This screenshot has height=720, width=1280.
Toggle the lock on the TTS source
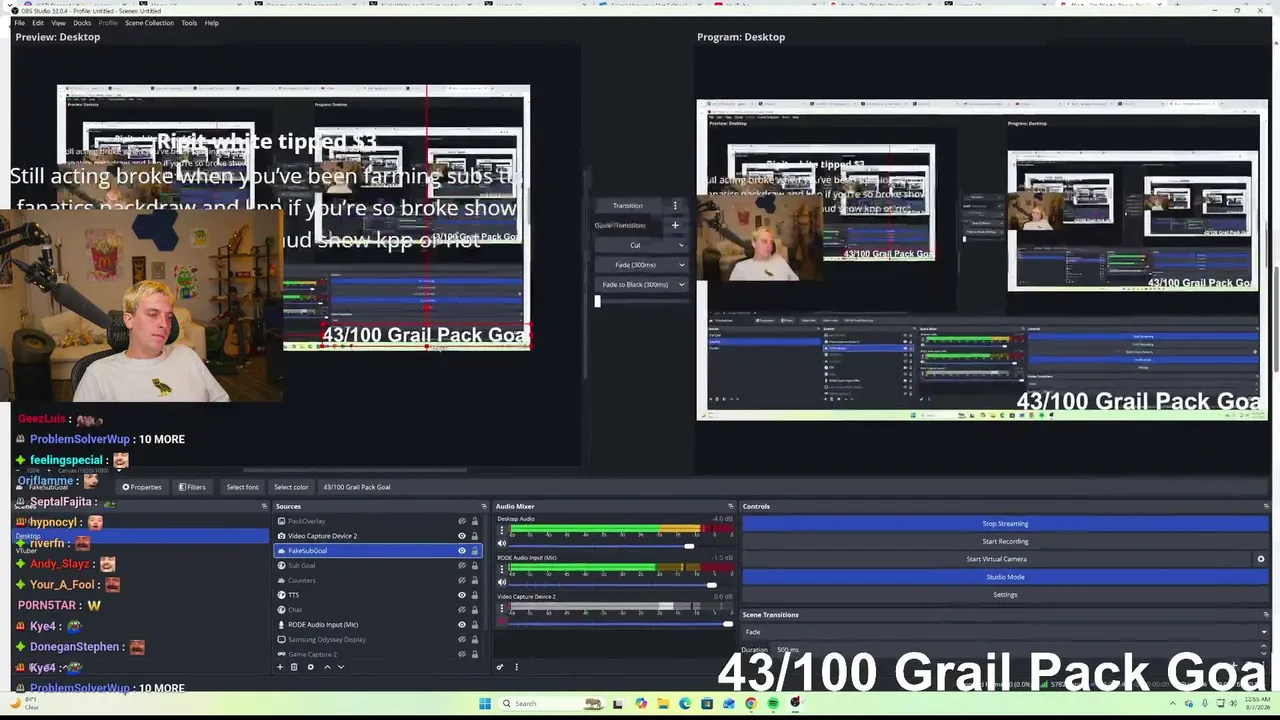474,595
